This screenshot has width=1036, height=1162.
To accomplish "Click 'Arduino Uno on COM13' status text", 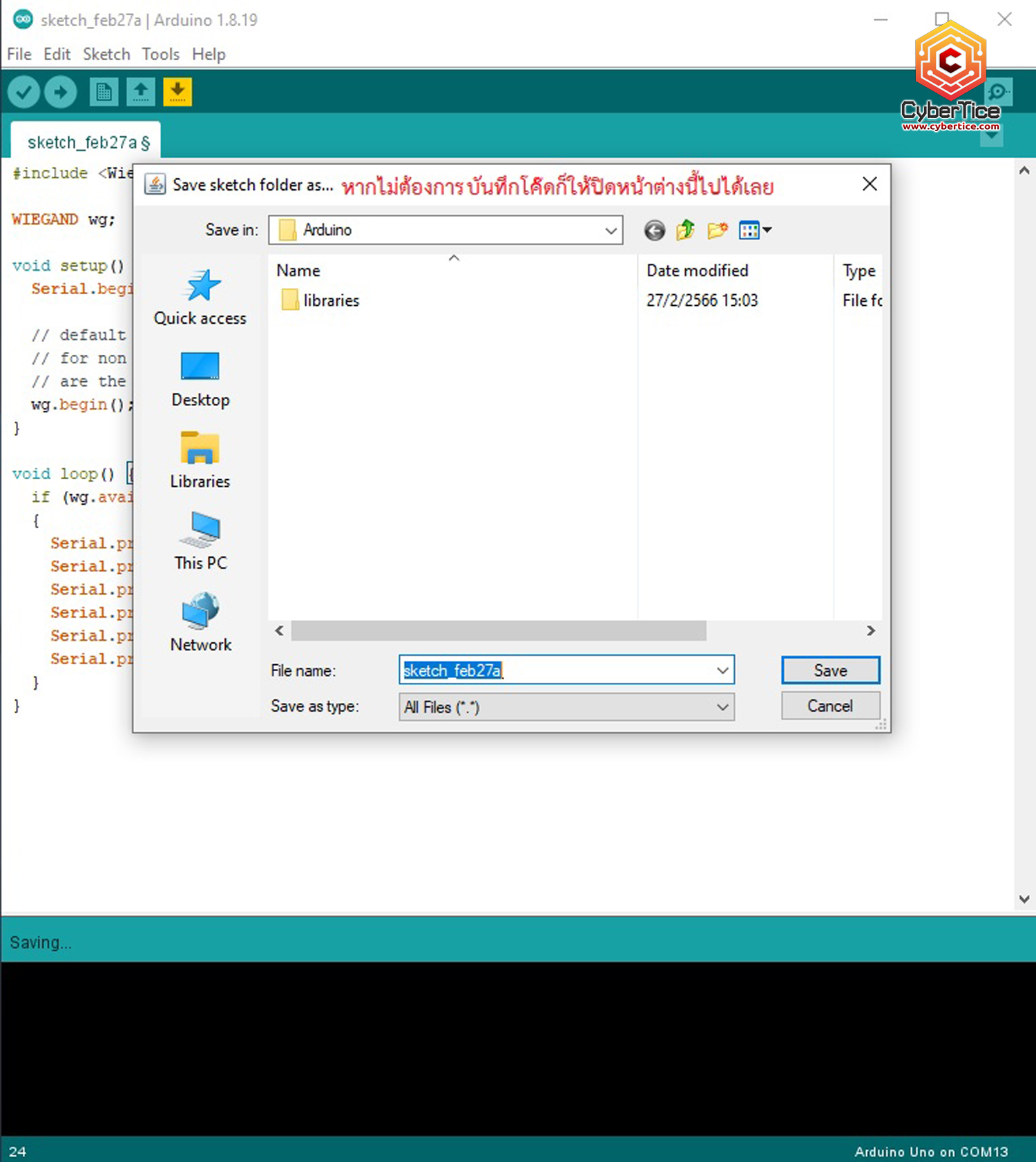I will [931, 1152].
